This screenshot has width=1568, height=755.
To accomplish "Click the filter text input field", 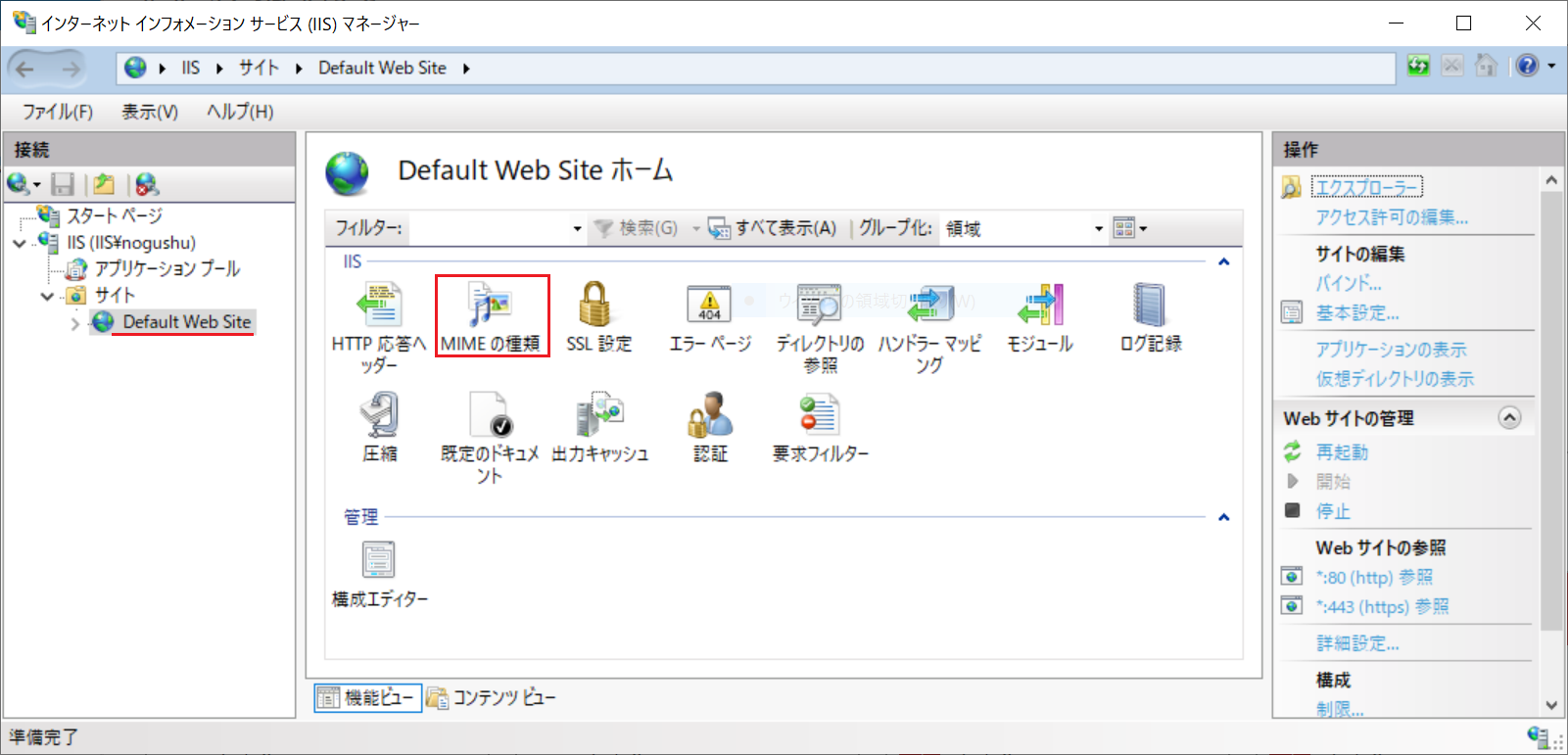I will pyautogui.click(x=489, y=228).
